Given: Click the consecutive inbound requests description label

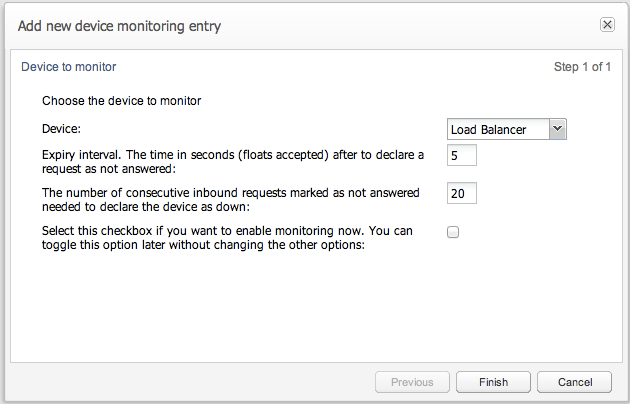Looking at the screenshot, I should tap(230, 198).
